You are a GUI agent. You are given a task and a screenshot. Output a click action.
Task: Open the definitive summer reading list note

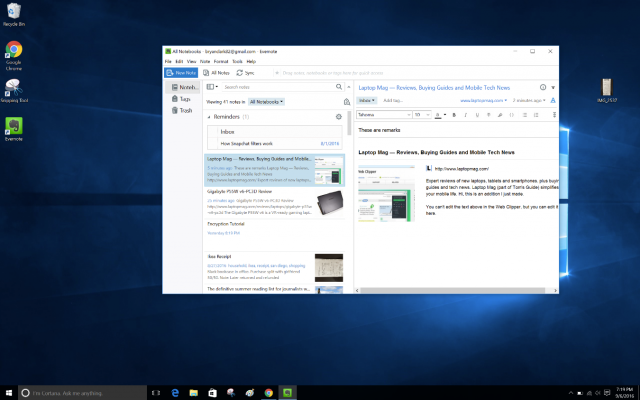click(x=274, y=289)
